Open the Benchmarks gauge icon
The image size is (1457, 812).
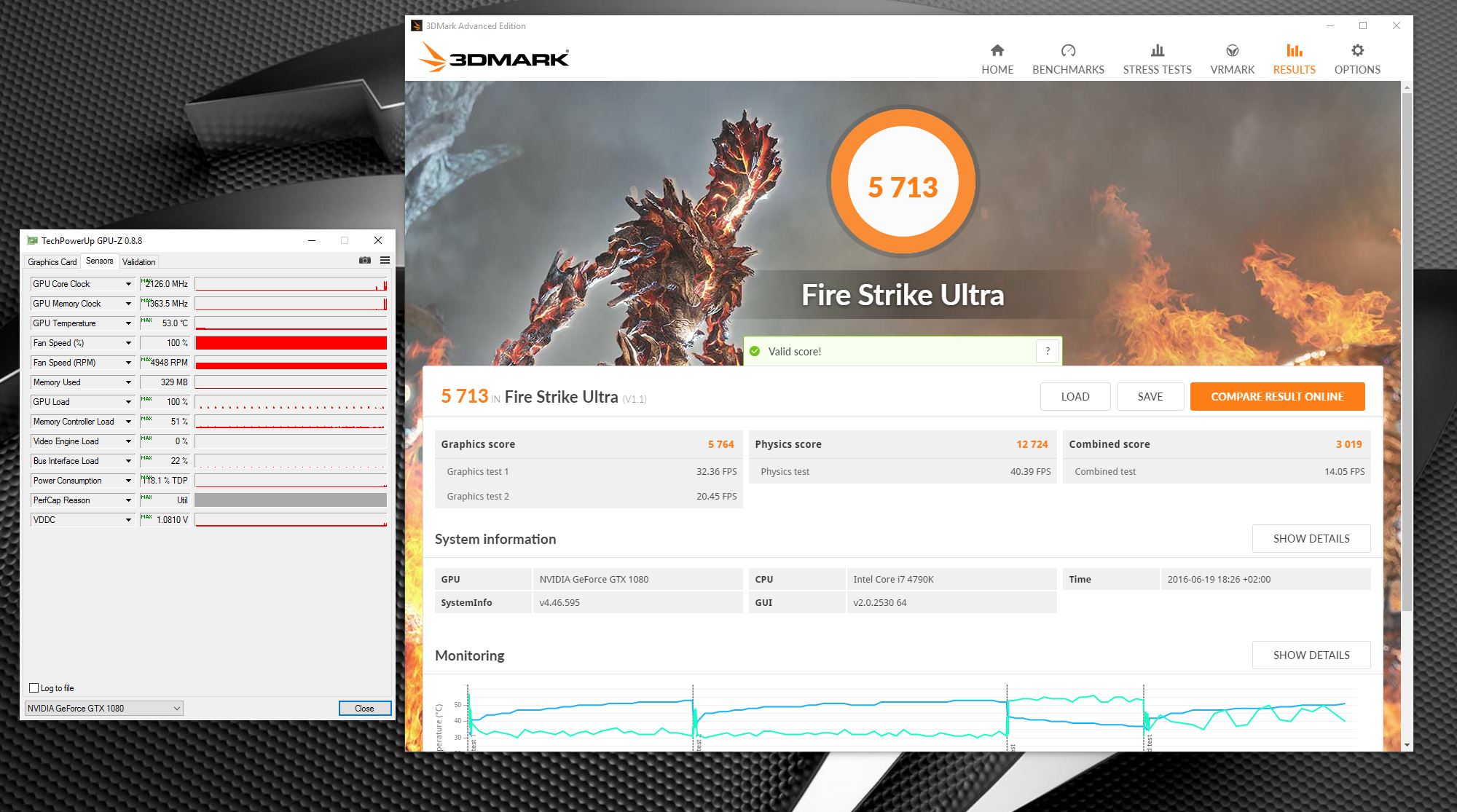point(1068,51)
